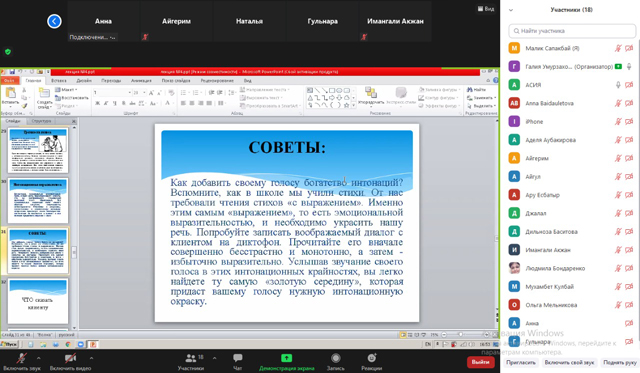640x373 pixels.
Task: Select slide 32 thumbnail ЧТО сказать клиенту
Action: tap(38, 301)
